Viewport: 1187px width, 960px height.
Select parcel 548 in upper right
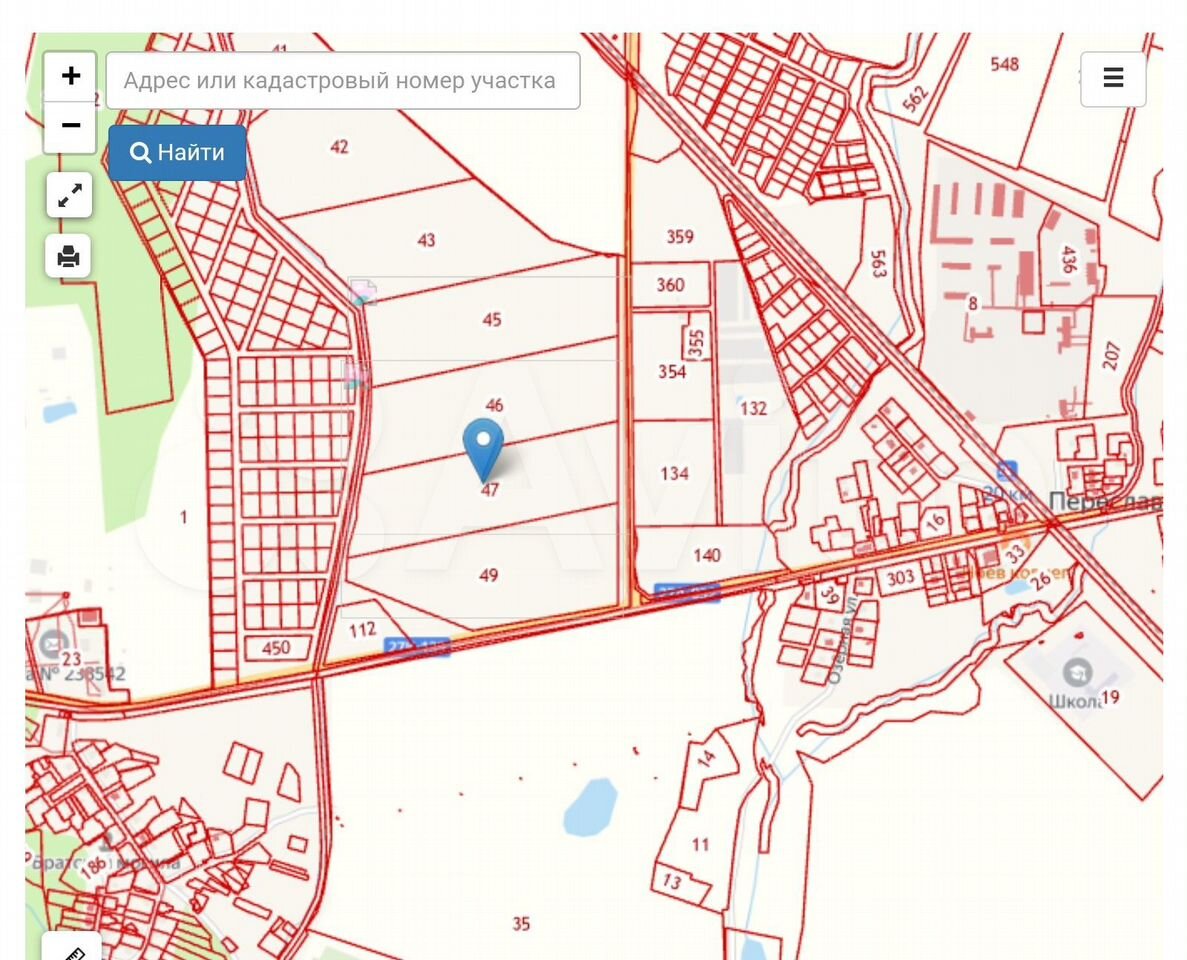click(1004, 65)
